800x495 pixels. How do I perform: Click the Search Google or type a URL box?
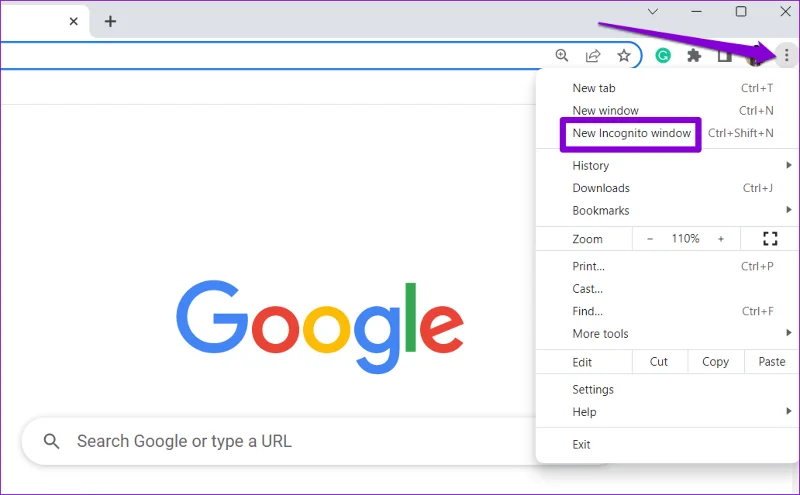(279, 441)
